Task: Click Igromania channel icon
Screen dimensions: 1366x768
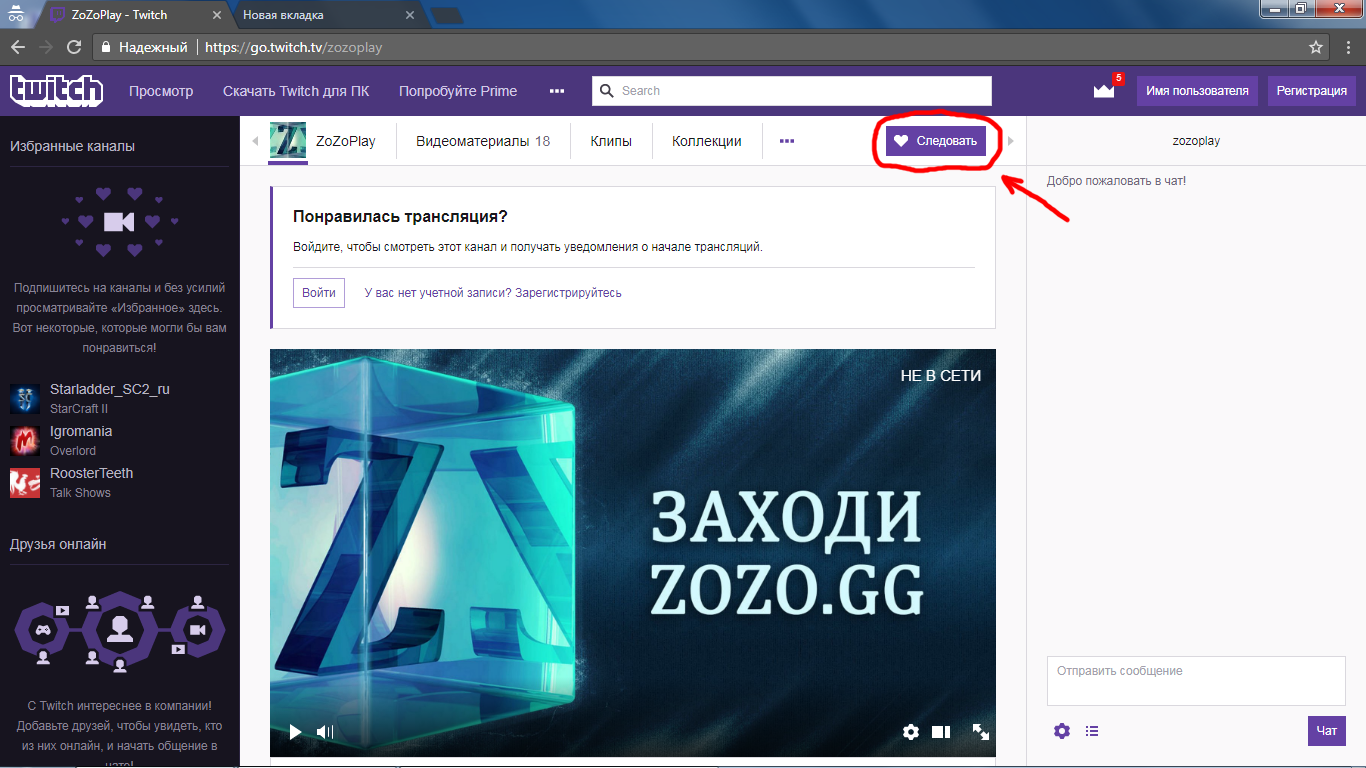Action: pyautogui.click(x=25, y=440)
